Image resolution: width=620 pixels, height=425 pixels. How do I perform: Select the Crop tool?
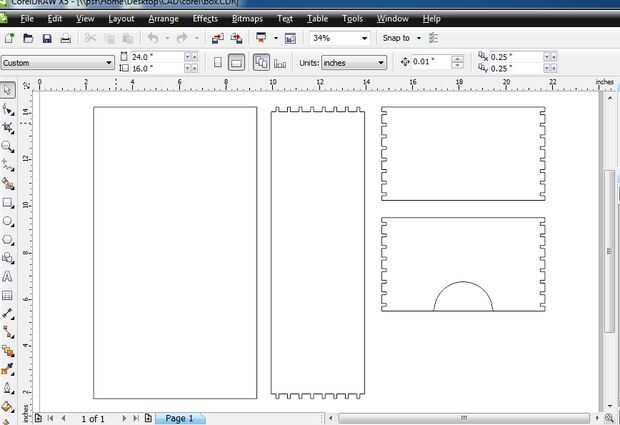tap(8, 128)
